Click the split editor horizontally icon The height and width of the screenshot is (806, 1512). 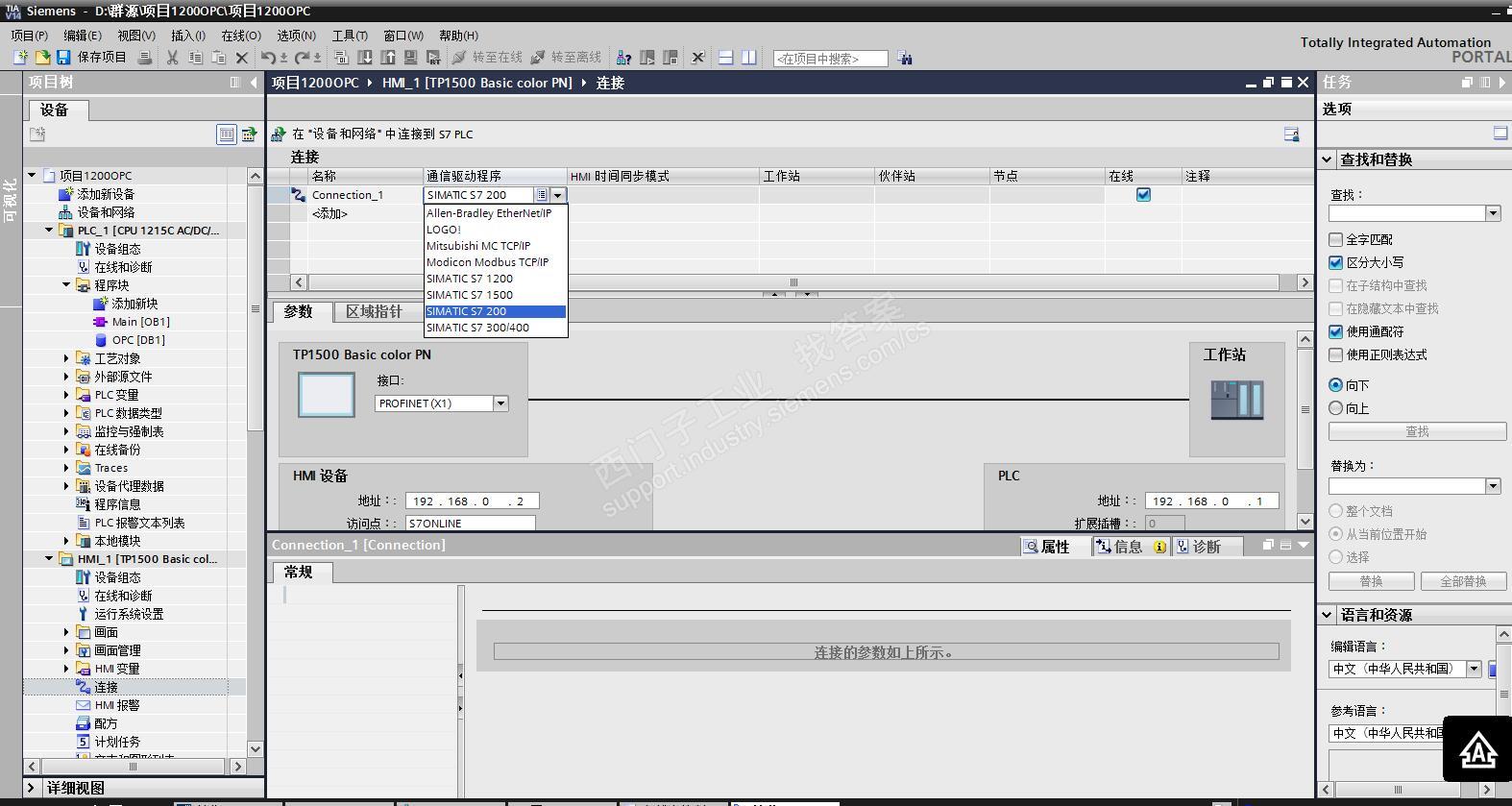click(726, 58)
